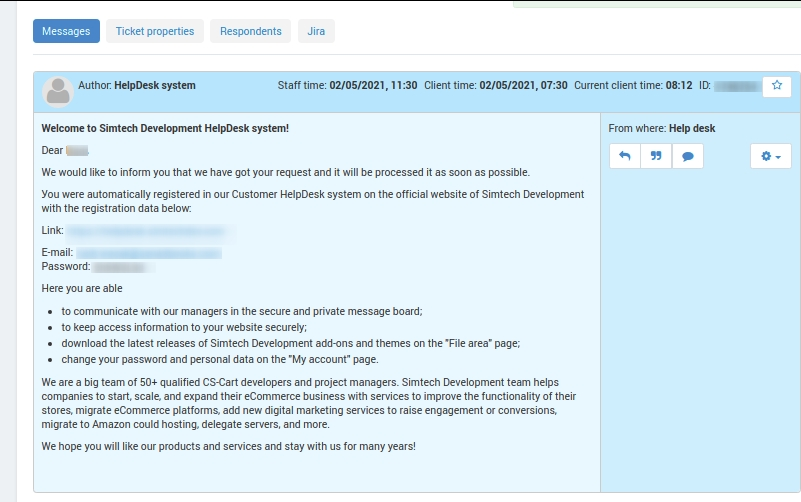Star this HelpDesk system message
Screen dimensions: 801x502
point(776,86)
